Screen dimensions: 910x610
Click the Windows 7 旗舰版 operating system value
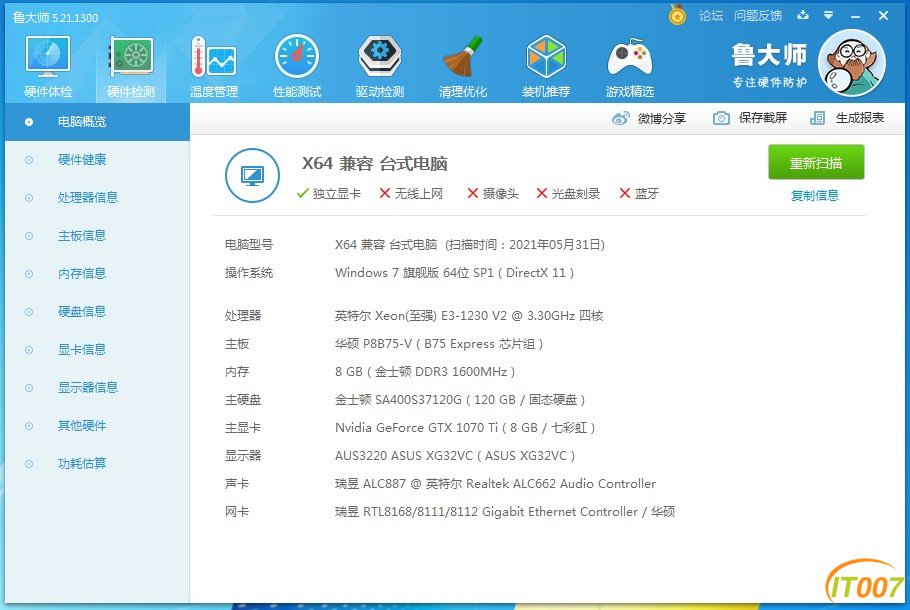[454, 273]
